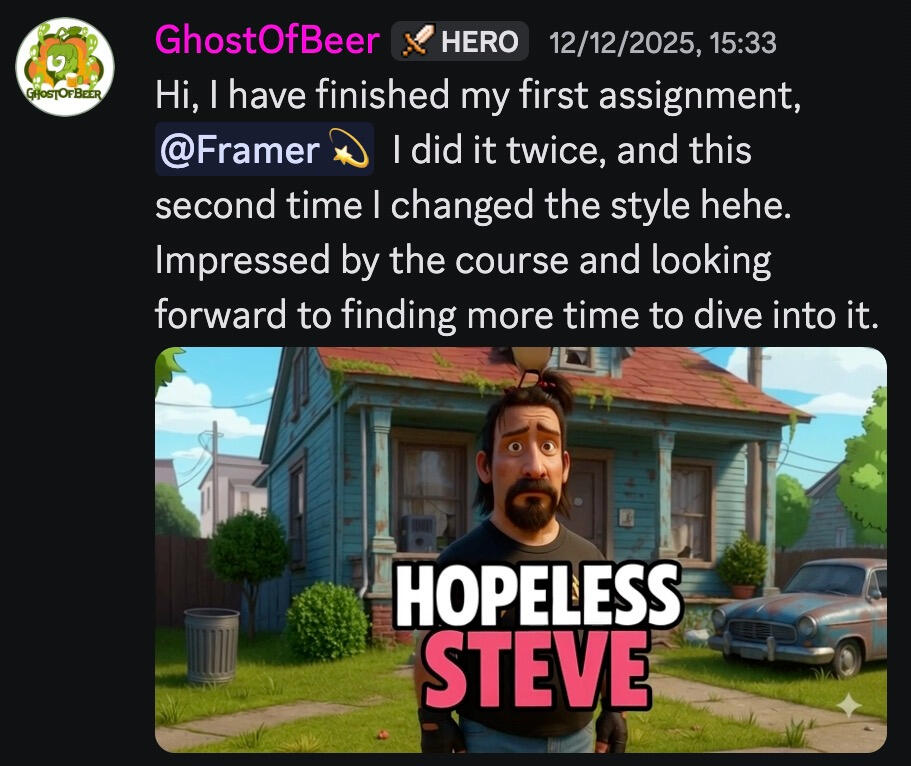Click the GhostOfBeer username
Viewport: 911px width, 766px height.
pos(267,41)
